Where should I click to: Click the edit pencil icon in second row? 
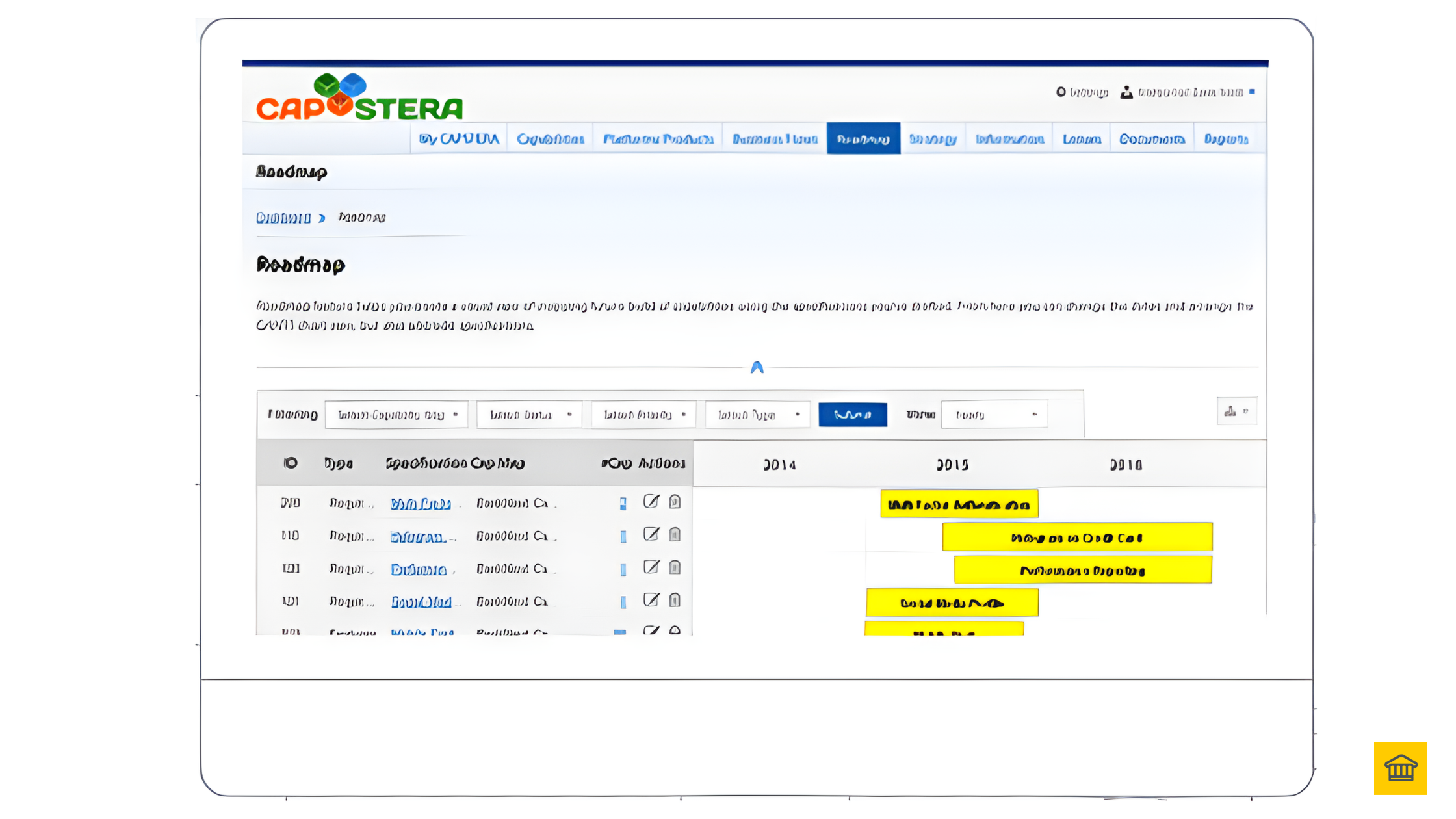(x=651, y=535)
